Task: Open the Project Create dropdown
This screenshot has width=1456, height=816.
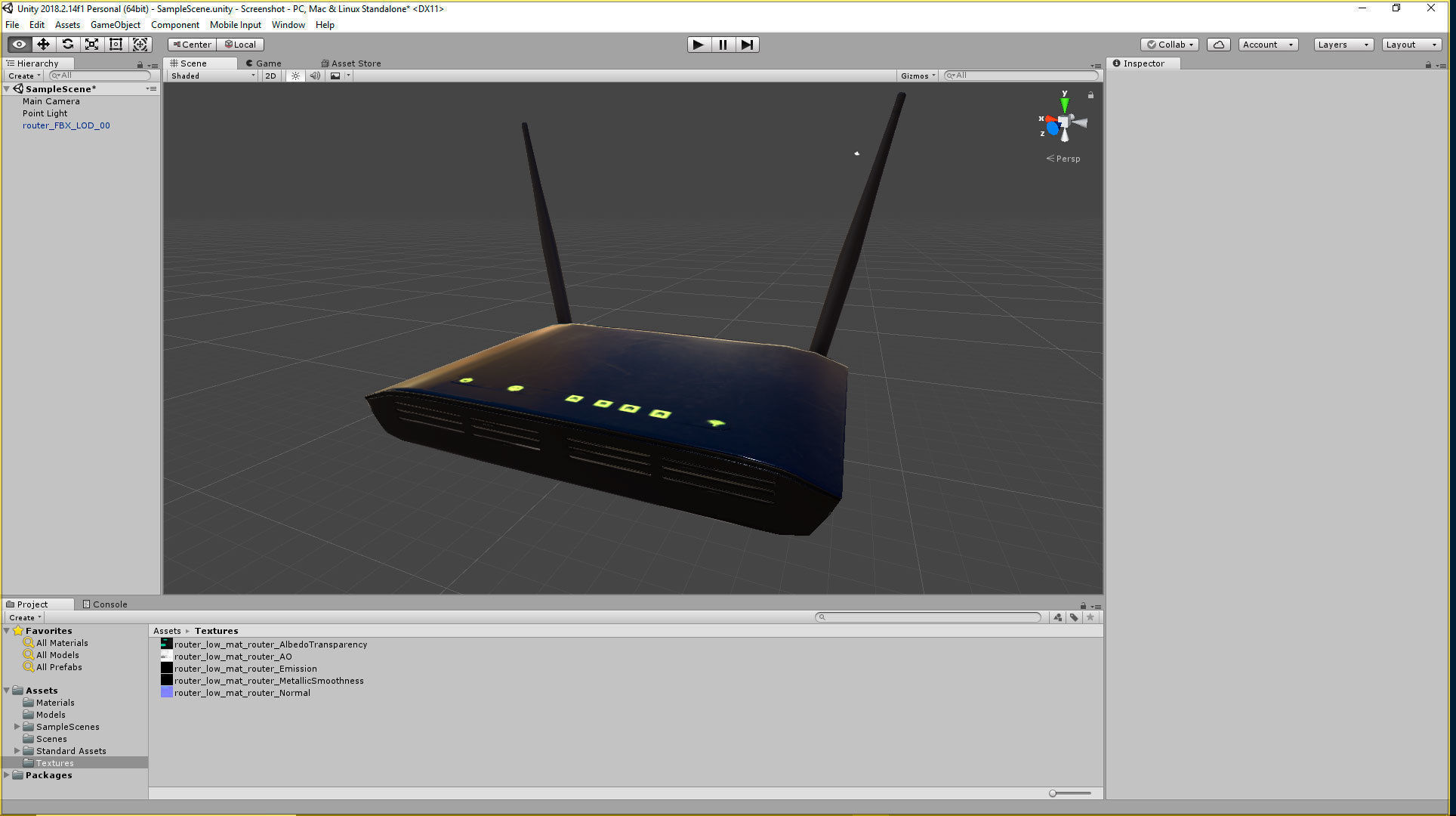Action: click(x=24, y=617)
